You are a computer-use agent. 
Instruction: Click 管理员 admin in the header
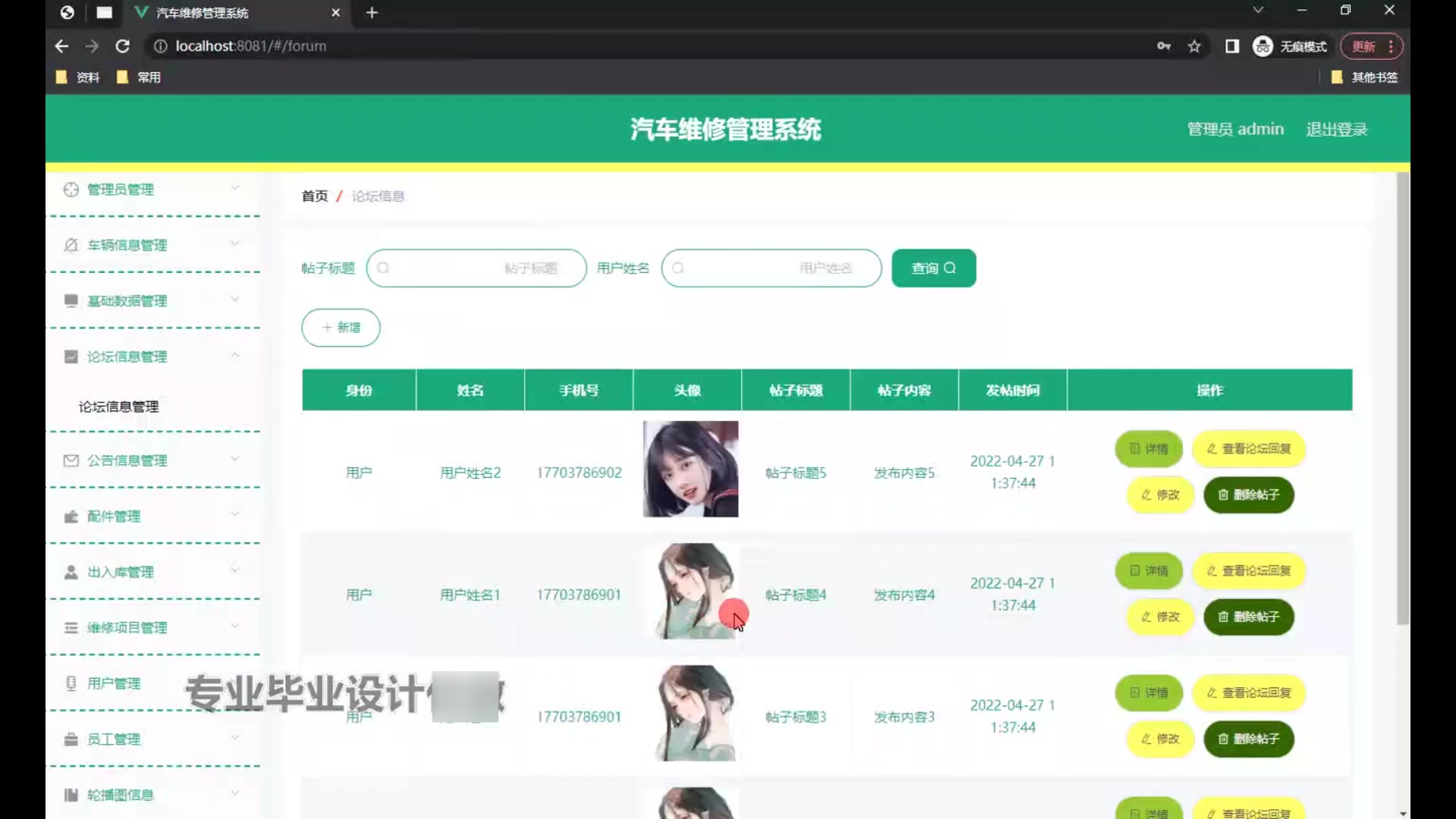tap(1235, 130)
